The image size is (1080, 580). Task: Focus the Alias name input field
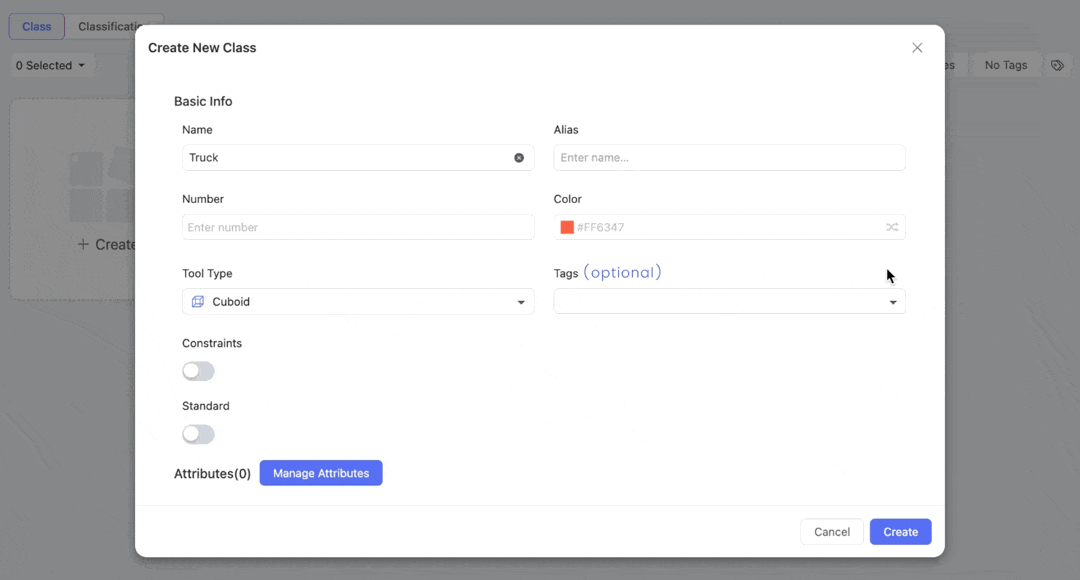pyautogui.click(x=729, y=158)
